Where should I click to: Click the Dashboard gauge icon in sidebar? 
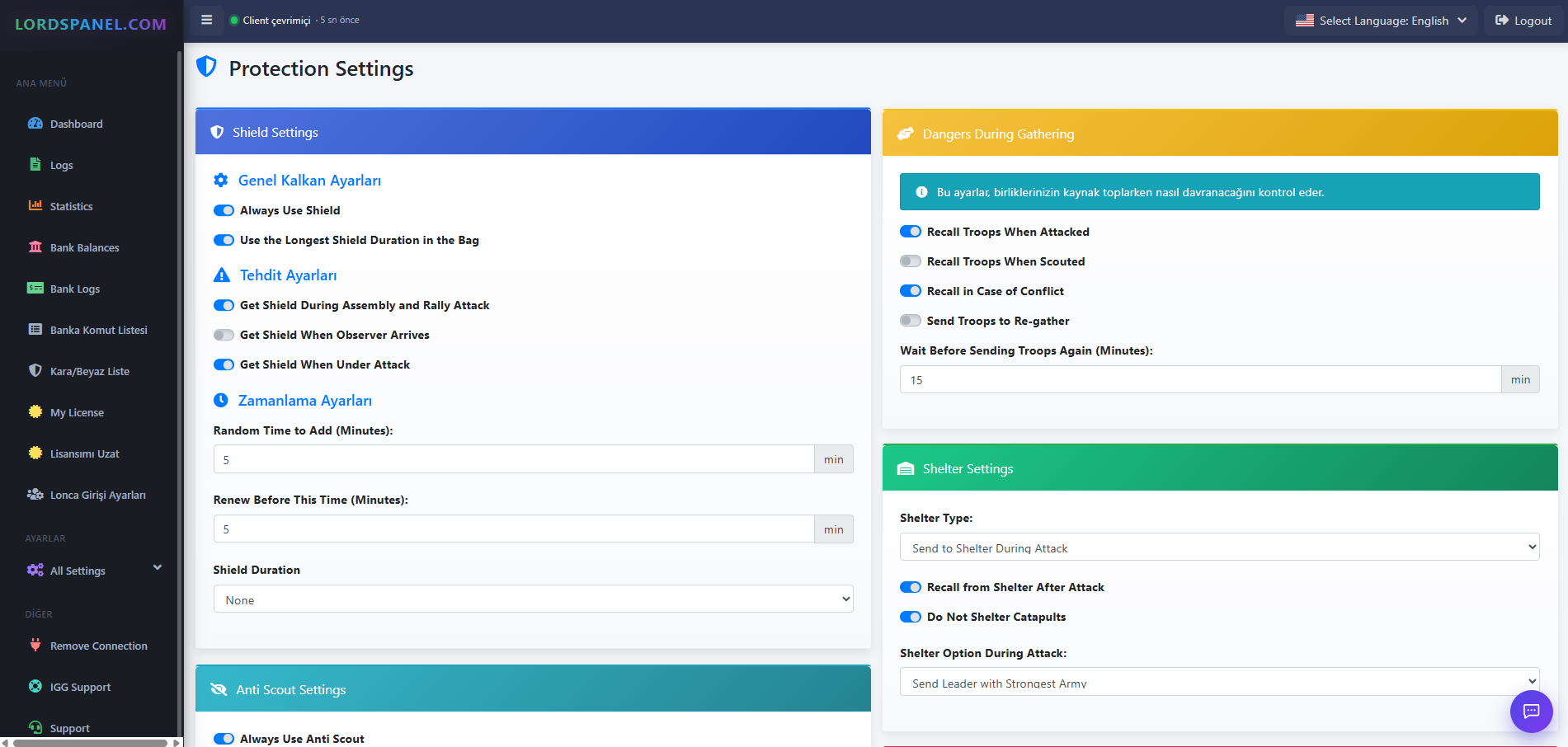point(35,124)
